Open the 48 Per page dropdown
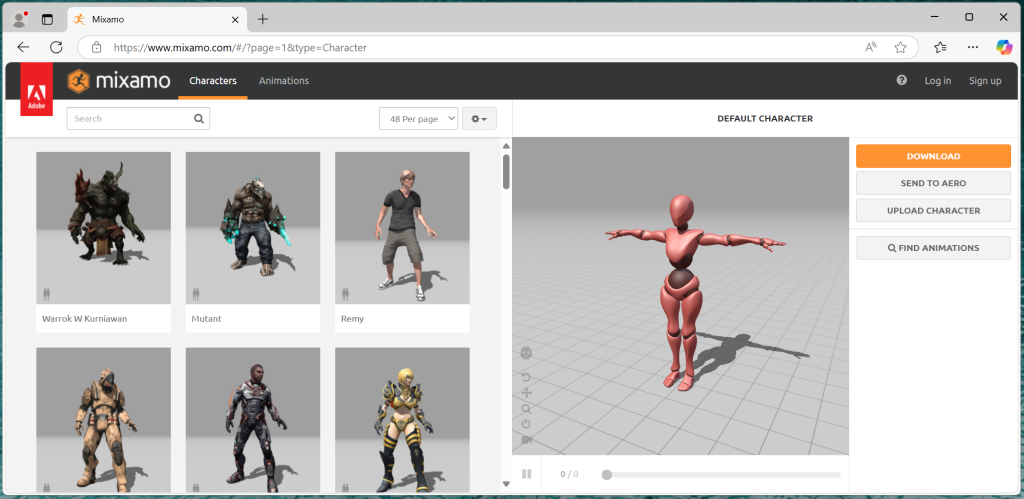1024x499 pixels. [419, 119]
